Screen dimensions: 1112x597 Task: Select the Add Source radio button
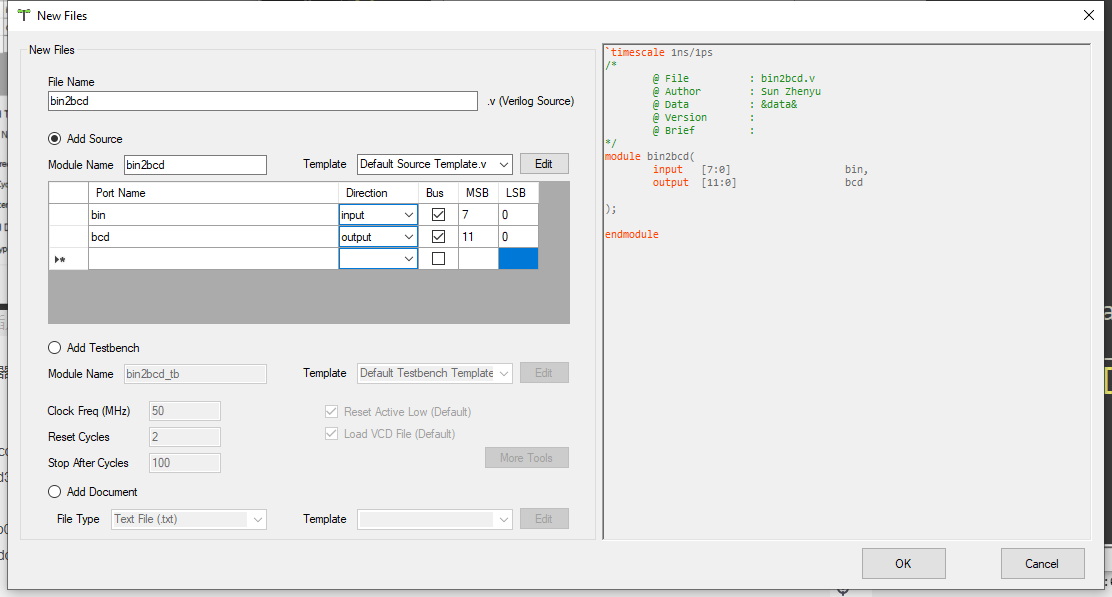(55, 139)
